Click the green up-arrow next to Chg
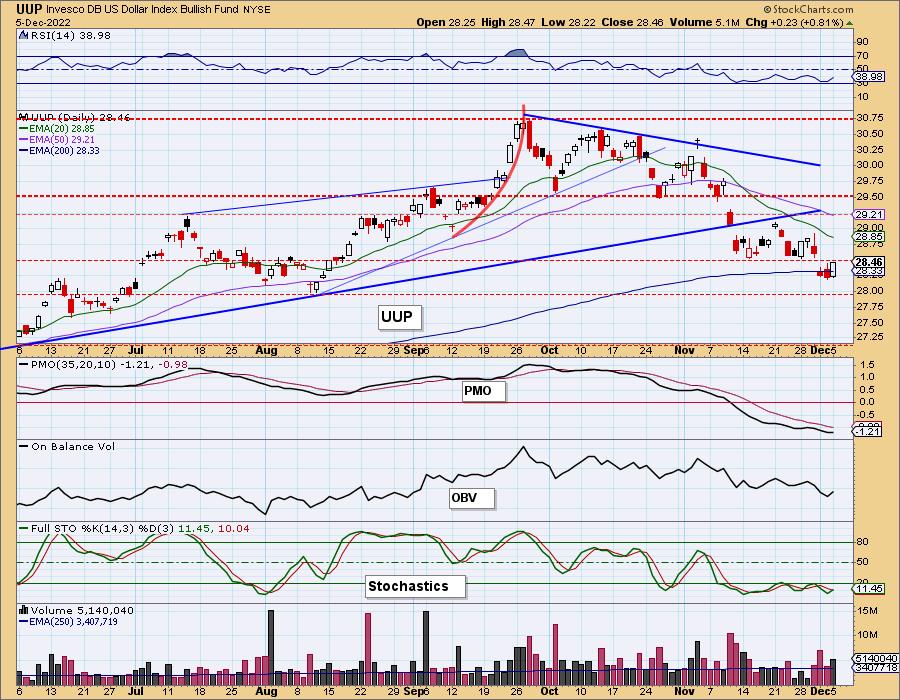900x700 pixels. [849, 23]
